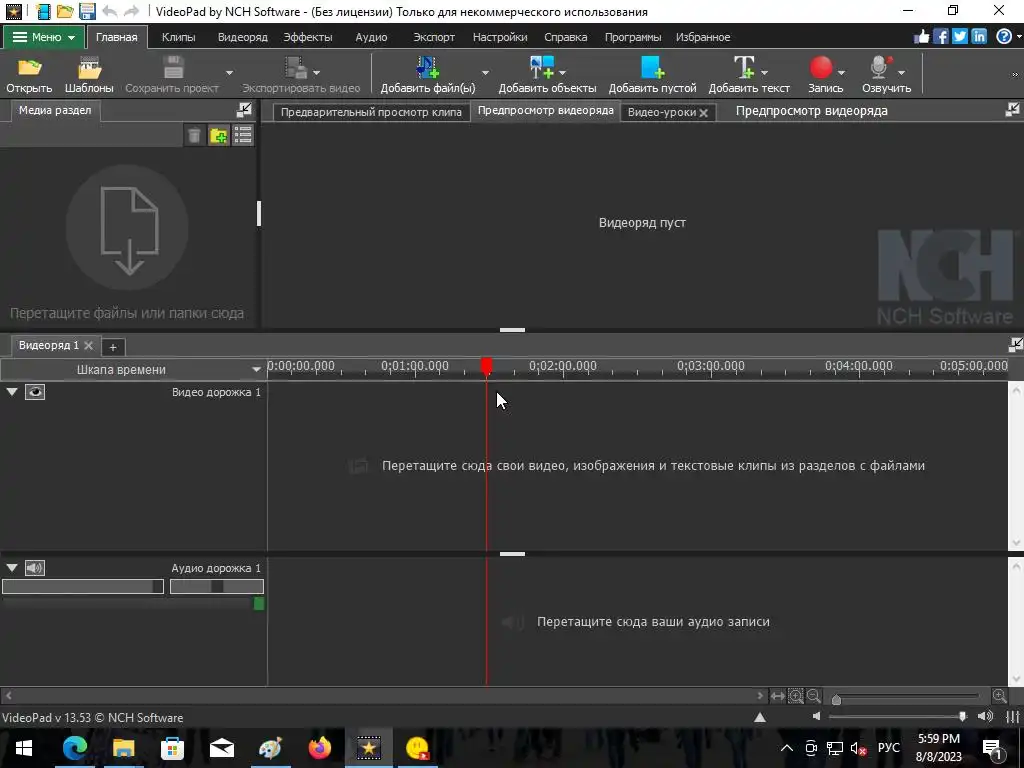Collapse Видео дорожка 1 triangle
Image resolution: width=1024 pixels, height=768 pixels.
pos(12,392)
